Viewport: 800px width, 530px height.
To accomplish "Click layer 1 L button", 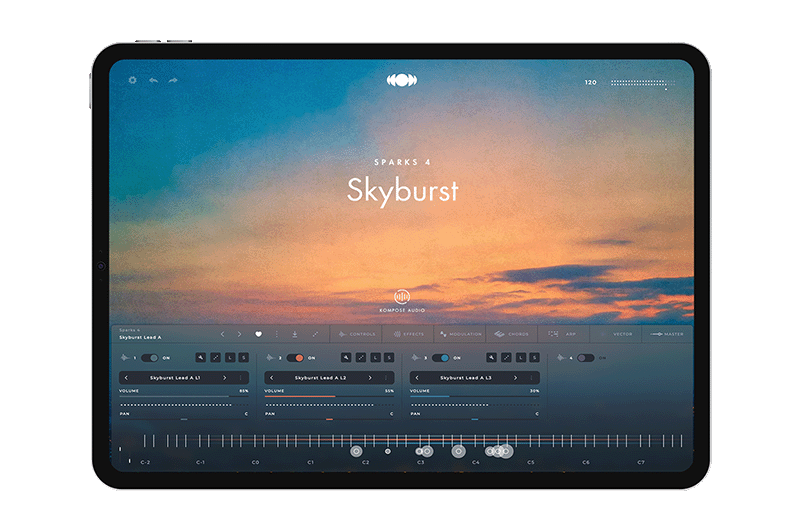I will point(230,358).
